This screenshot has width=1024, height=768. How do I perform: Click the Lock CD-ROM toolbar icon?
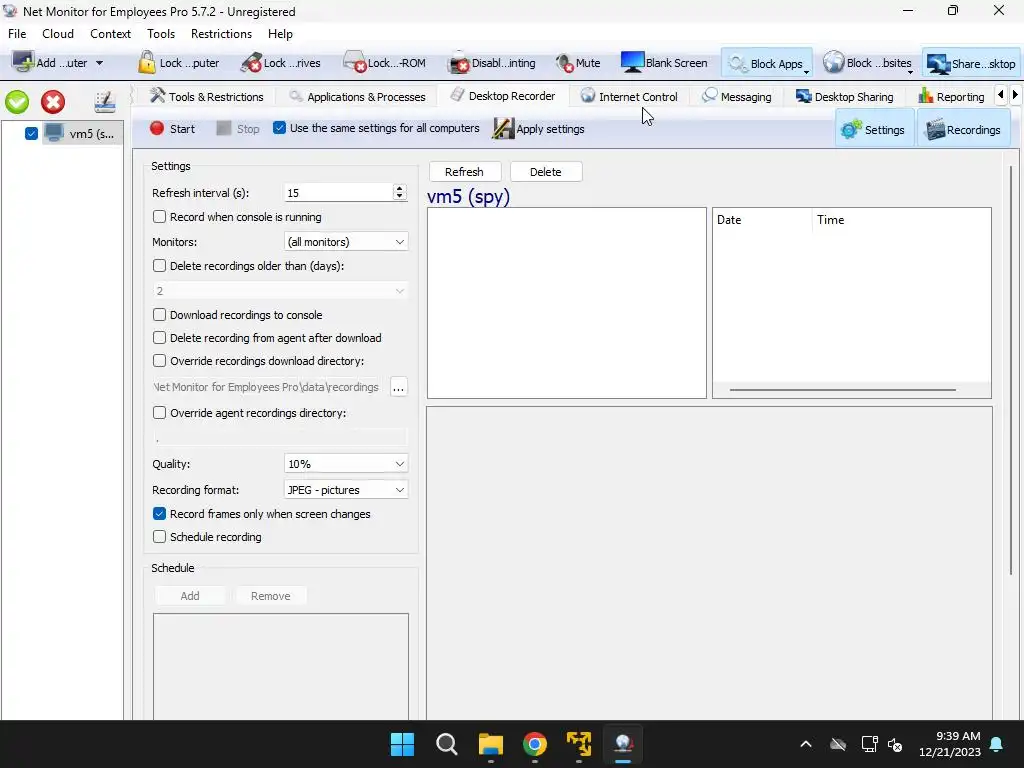coord(354,63)
